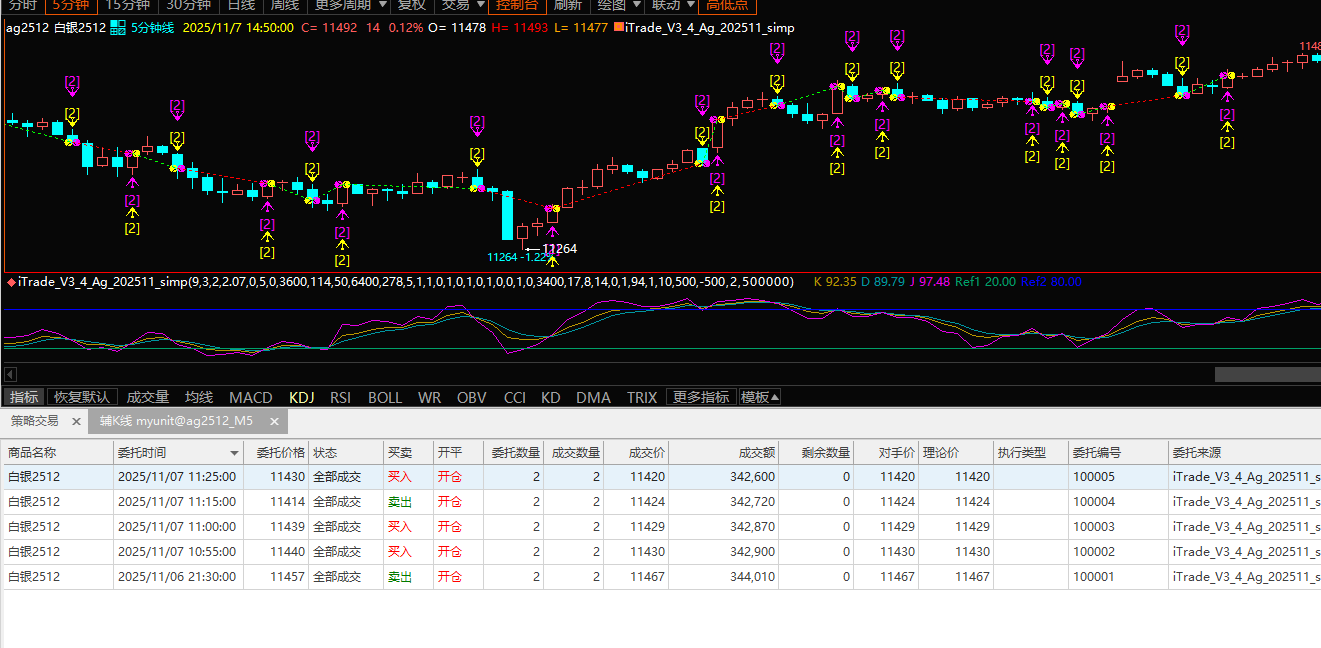Click the chart's horizontal scrollbar thumb
The image size is (1321, 648).
point(1267,374)
